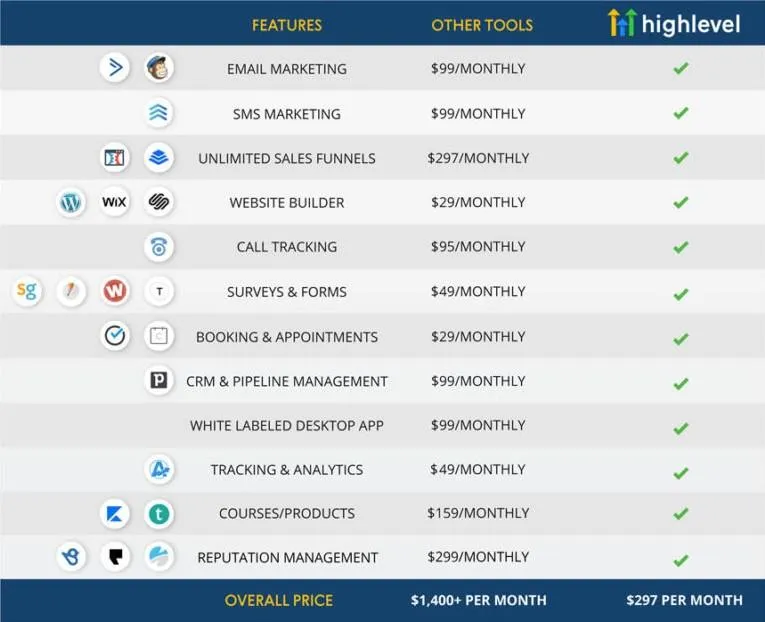Image resolution: width=765 pixels, height=622 pixels.
Task: Click the Calendly calendar icon
Action: [x=159, y=336]
